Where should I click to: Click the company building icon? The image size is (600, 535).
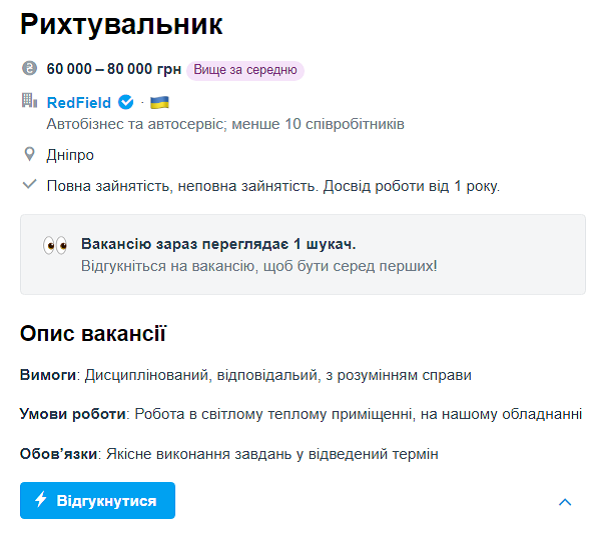[x=29, y=101]
